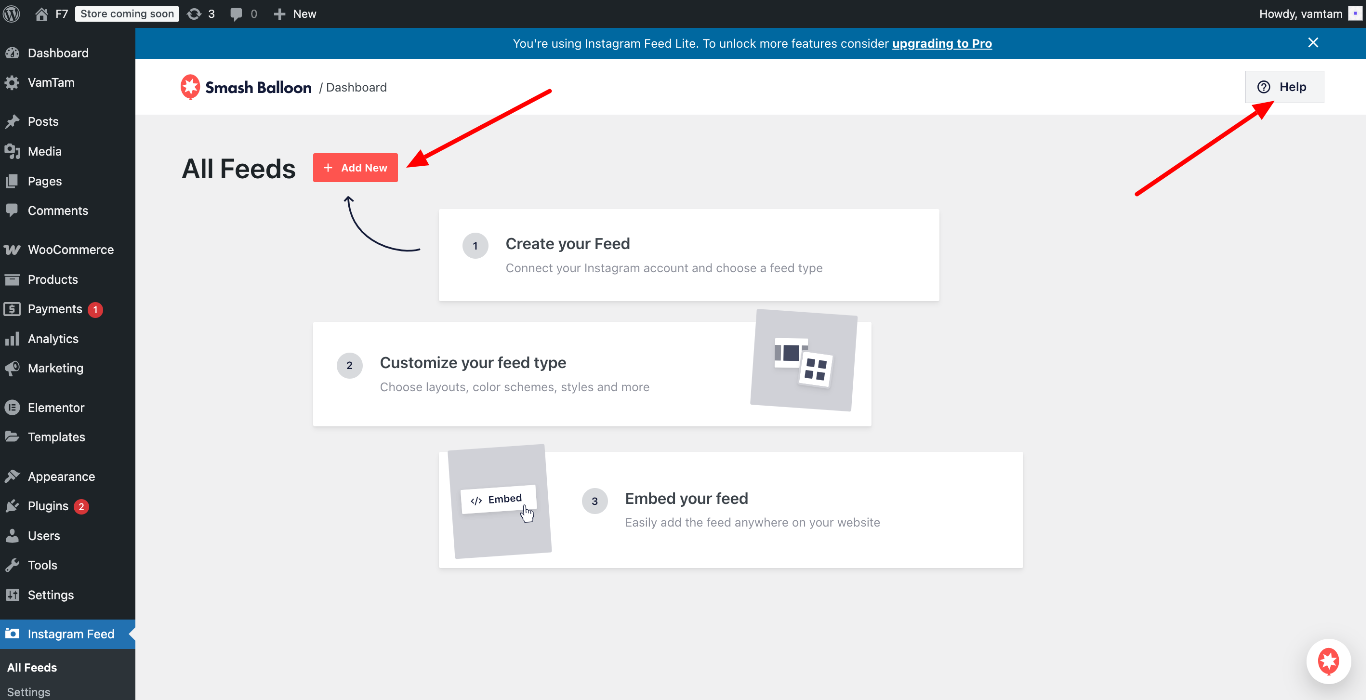
Task: Open the floating Smash Balloon support bubble
Action: tap(1328, 661)
